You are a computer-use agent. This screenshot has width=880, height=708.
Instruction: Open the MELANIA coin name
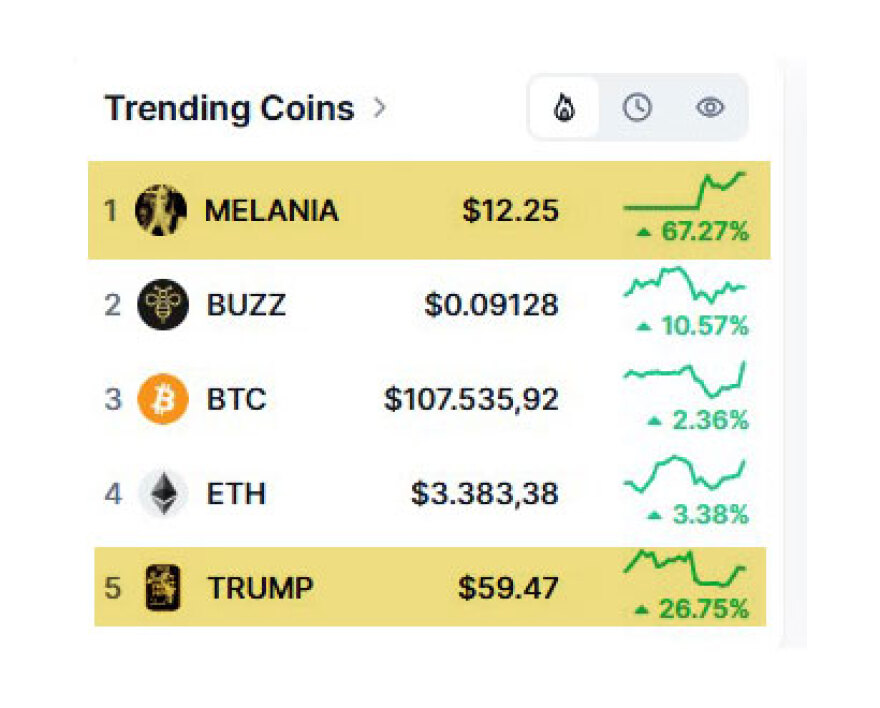(271, 211)
